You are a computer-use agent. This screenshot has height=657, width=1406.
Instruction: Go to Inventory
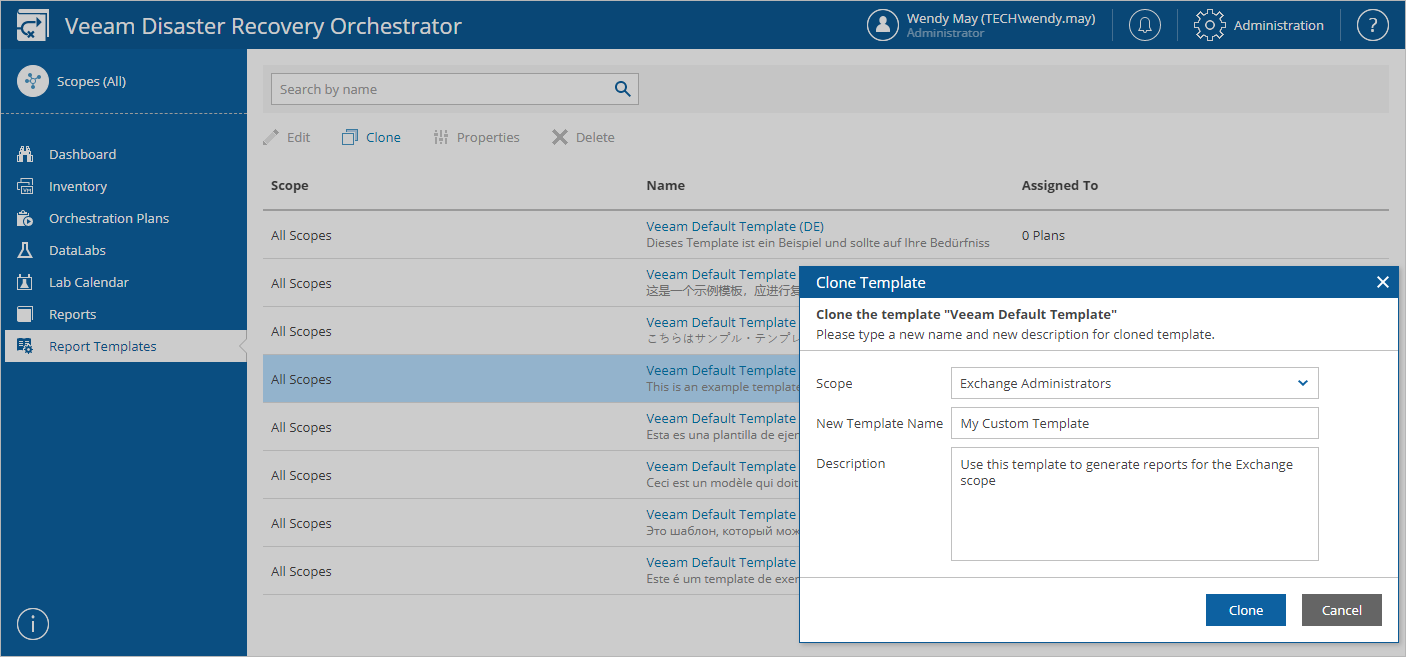tap(78, 186)
